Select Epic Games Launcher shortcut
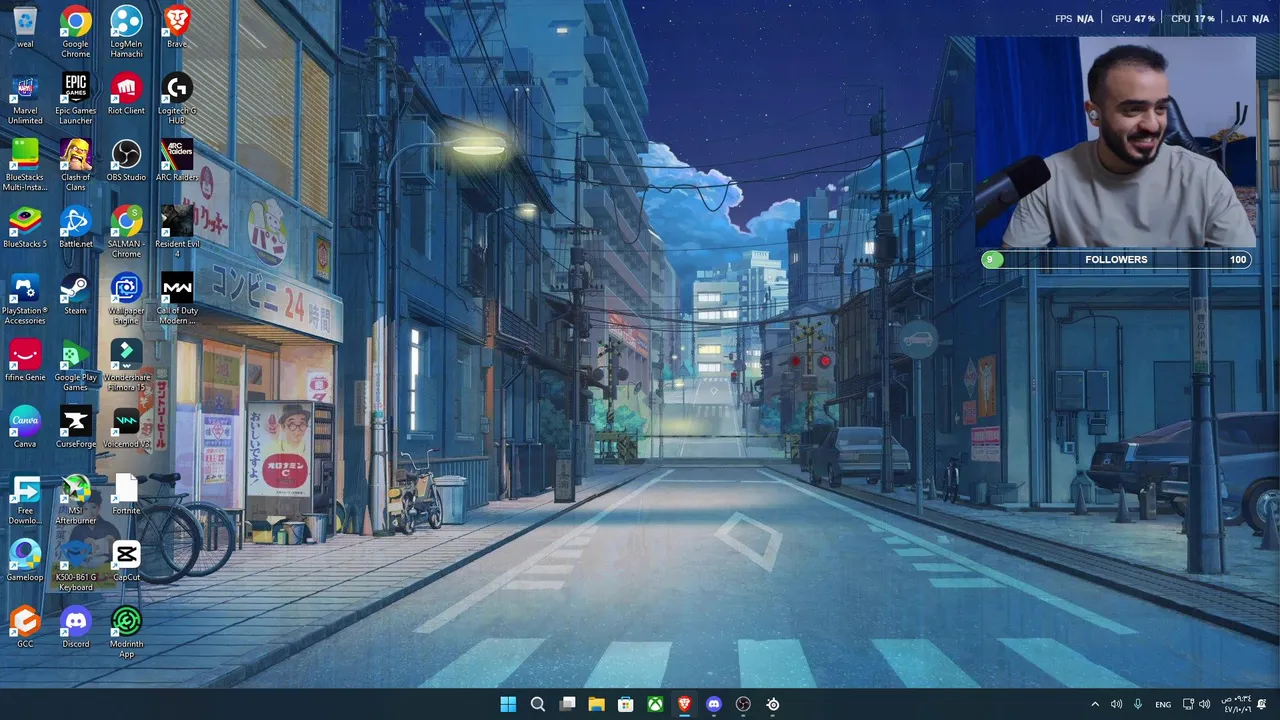The width and height of the screenshot is (1280, 720). [x=76, y=98]
